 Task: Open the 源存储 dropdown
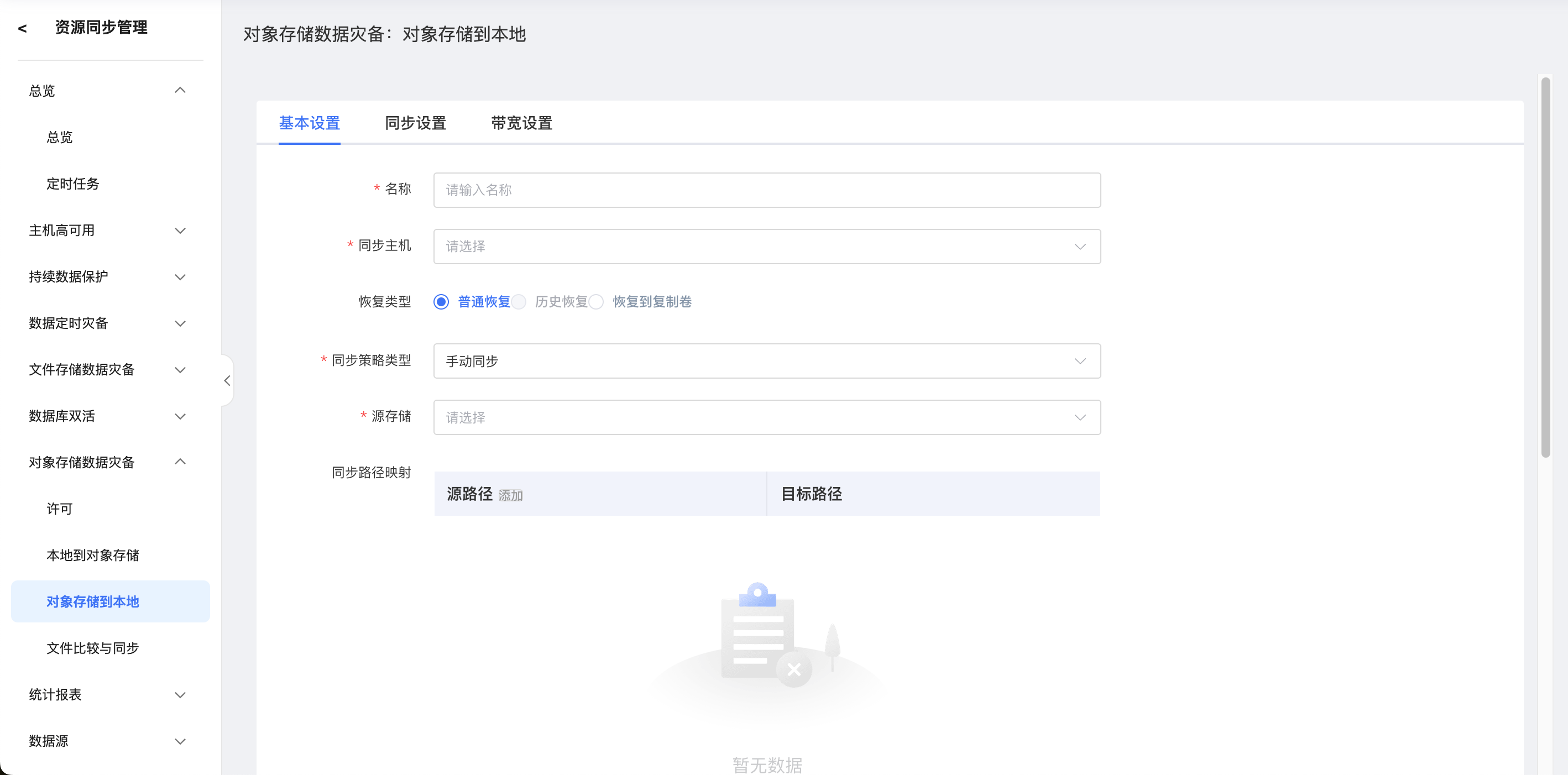click(x=766, y=418)
